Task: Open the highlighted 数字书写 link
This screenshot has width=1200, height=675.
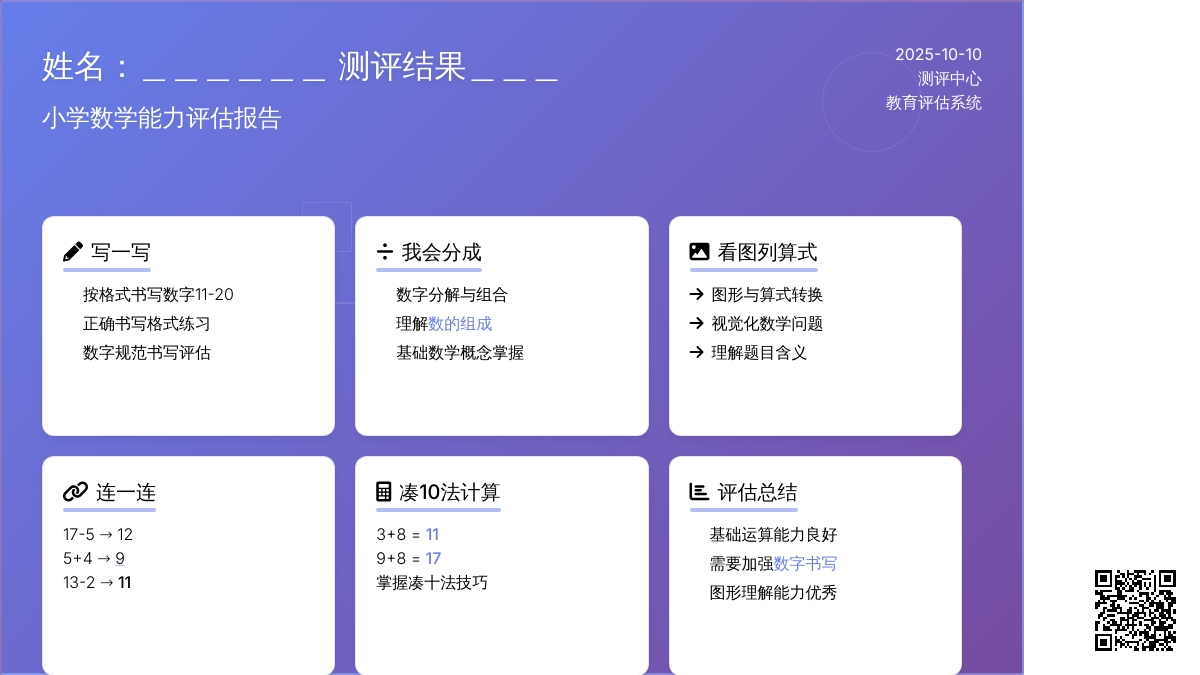Action: coord(805,564)
